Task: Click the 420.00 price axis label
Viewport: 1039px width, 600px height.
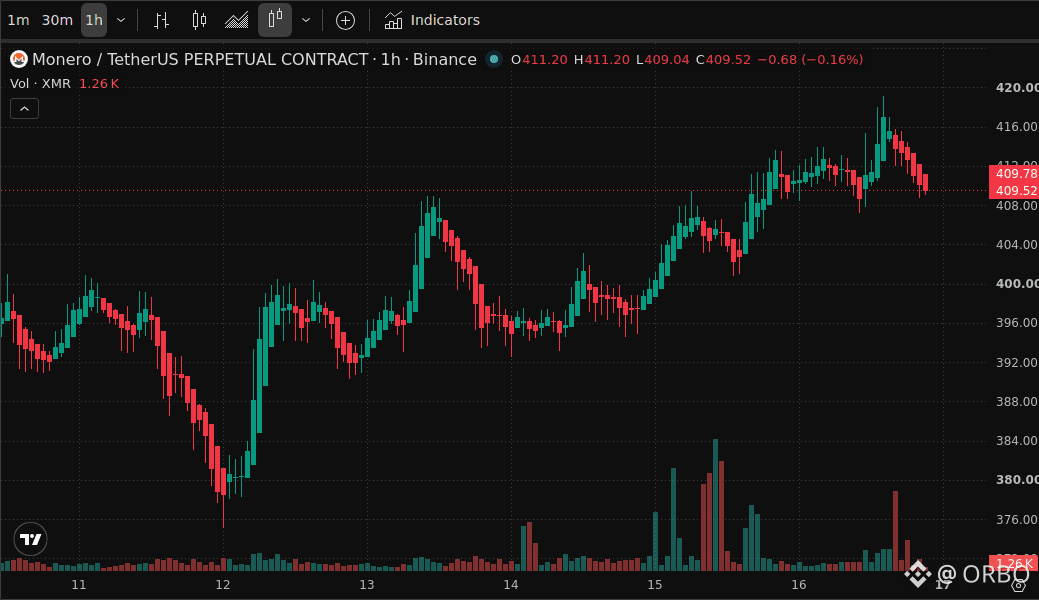Action: tap(1016, 88)
